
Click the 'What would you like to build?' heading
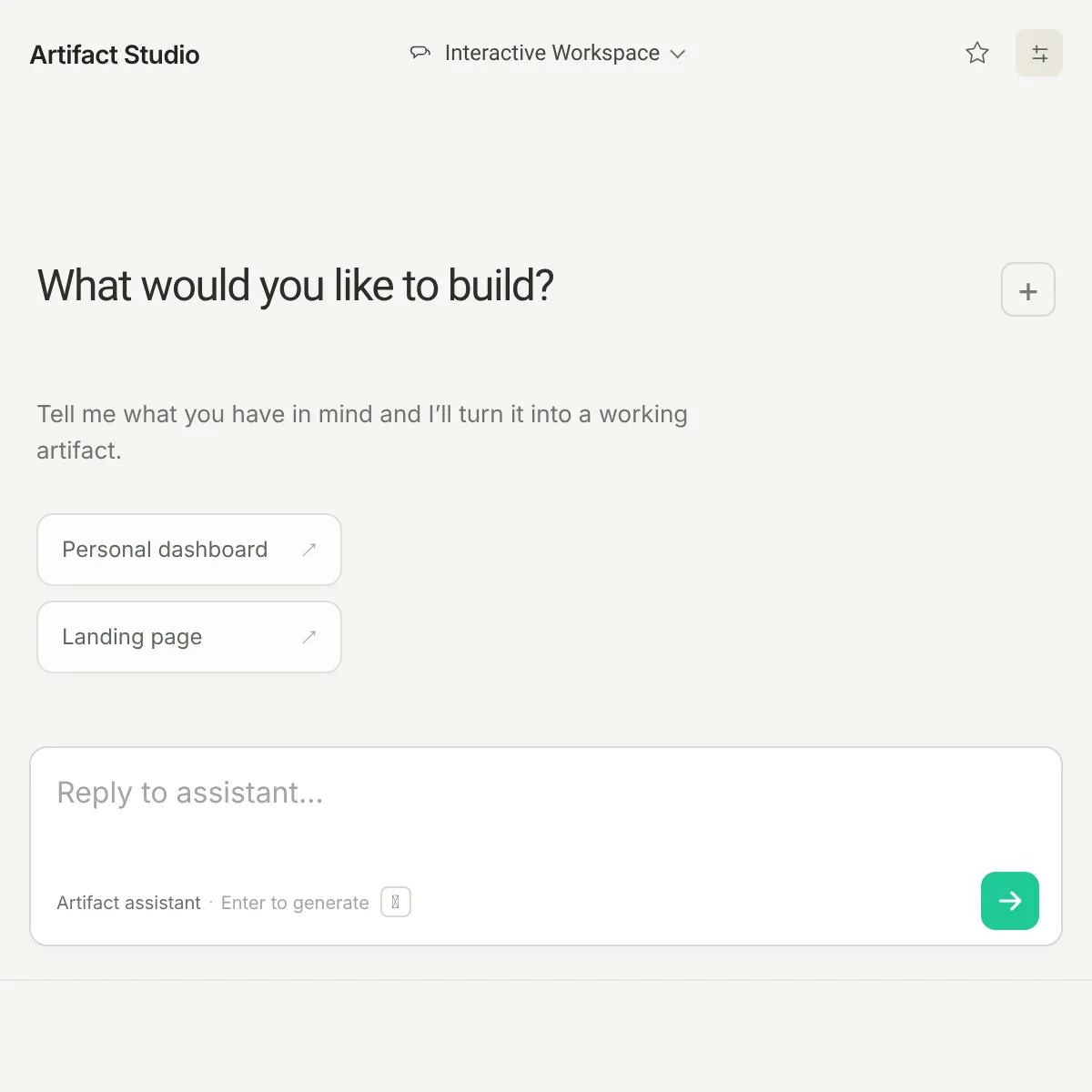tap(296, 286)
